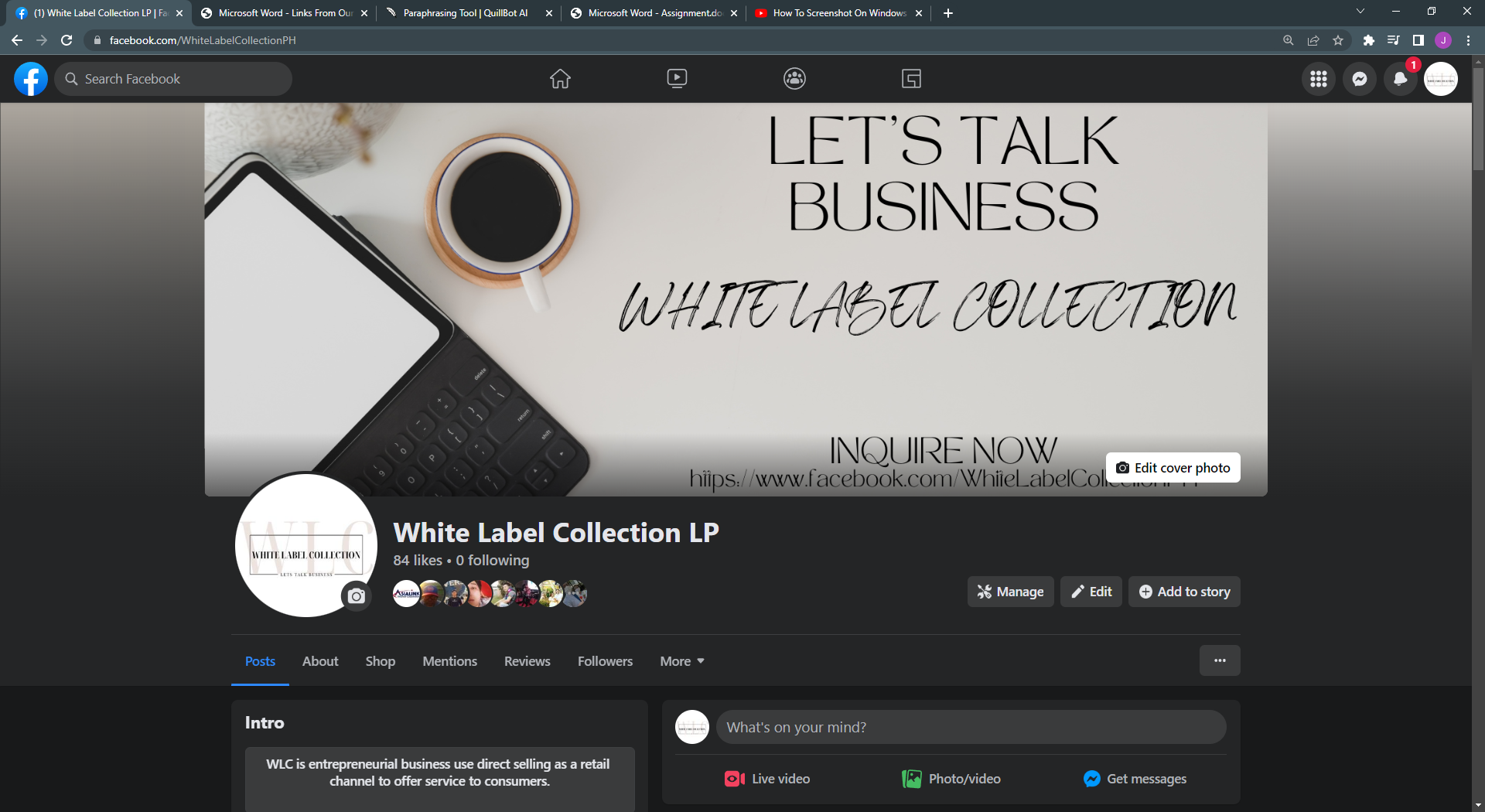1485x812 pixels.
Task: Open the zoom control in address bar
Action: pos(1289,40)
